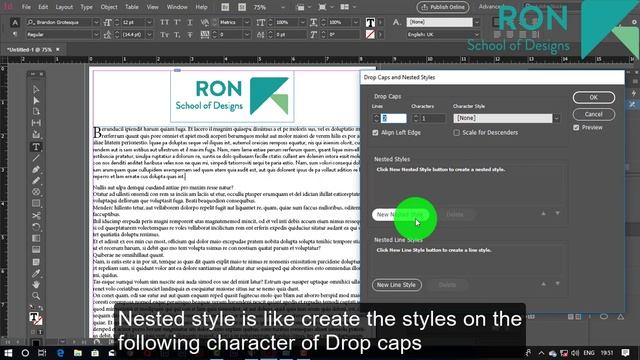Open Adobe Stock from the toolbar
Viewport: 640px width, 360px height.
[x=242, y=7]
